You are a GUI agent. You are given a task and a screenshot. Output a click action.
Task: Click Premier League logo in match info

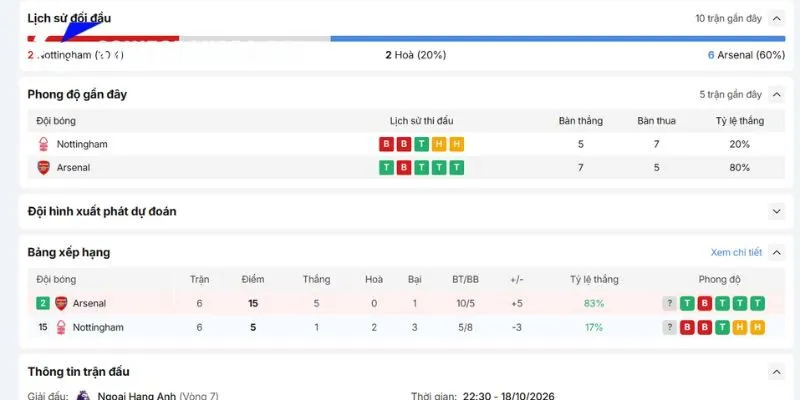pyautogui.click(x=83, y=396)
